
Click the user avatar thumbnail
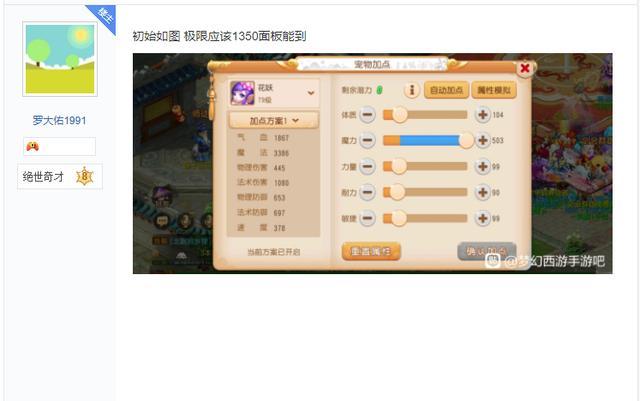pos(60,59)
